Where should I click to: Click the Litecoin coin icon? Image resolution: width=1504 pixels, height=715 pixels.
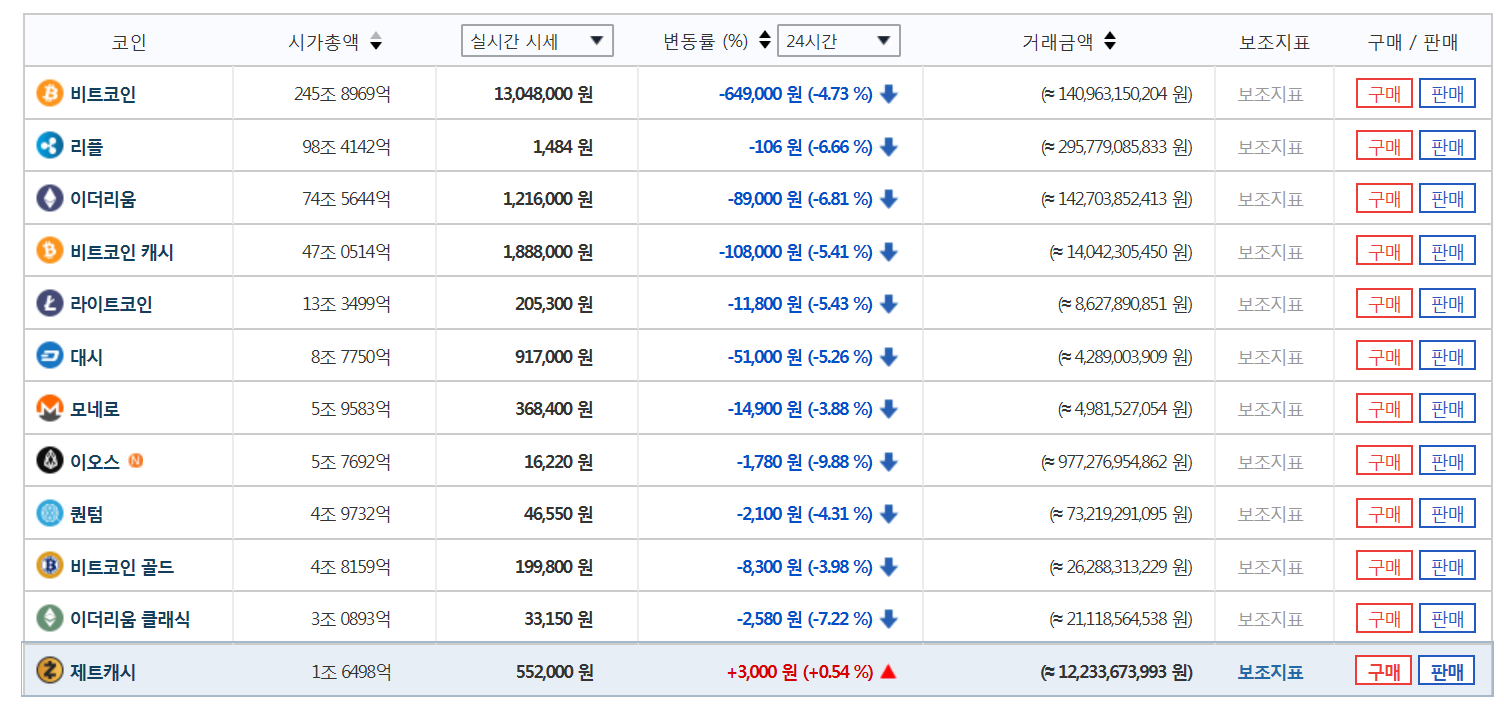[x=49, y=304]
